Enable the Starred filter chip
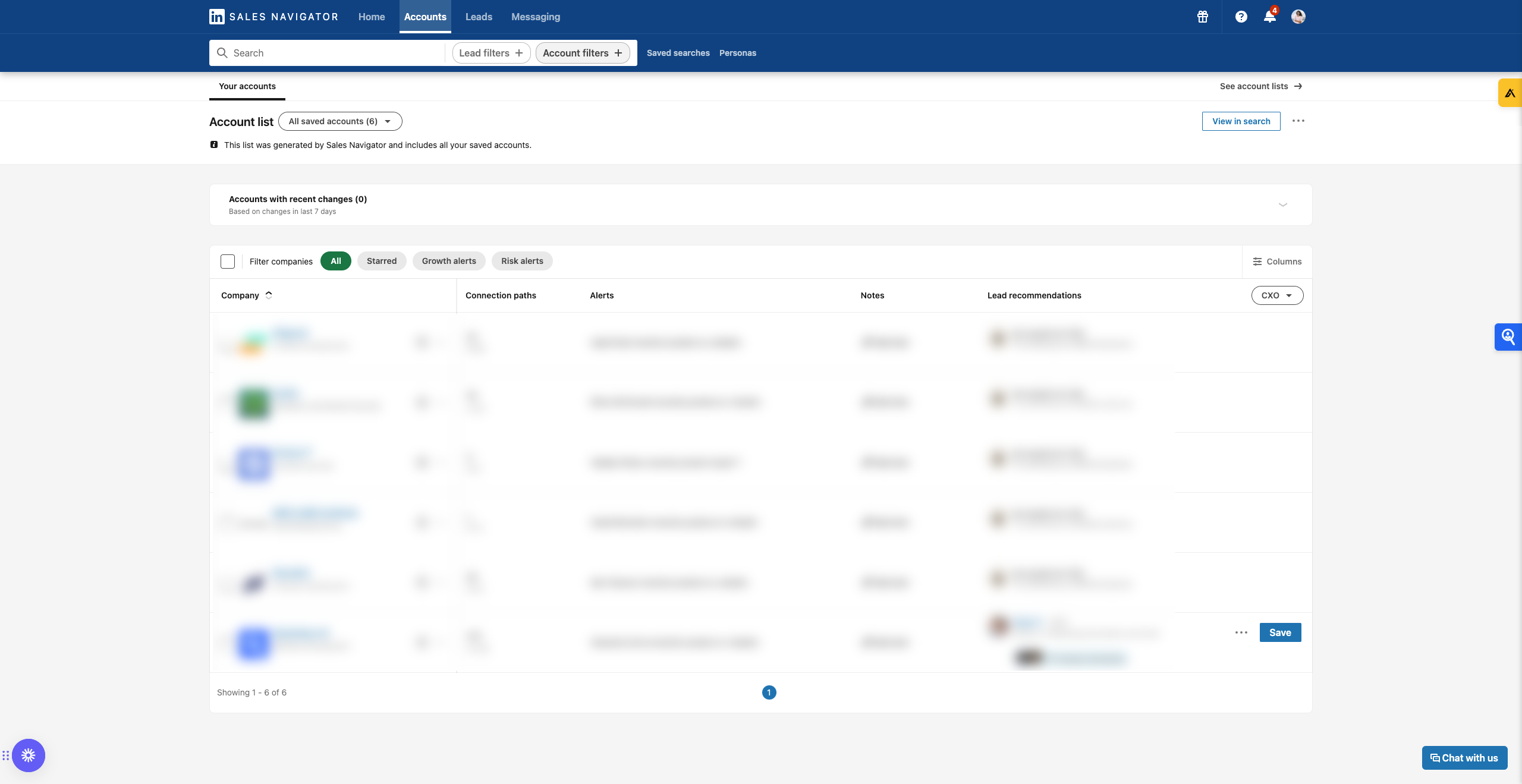Screen dimensions: 1522x784 click(381, 261)
